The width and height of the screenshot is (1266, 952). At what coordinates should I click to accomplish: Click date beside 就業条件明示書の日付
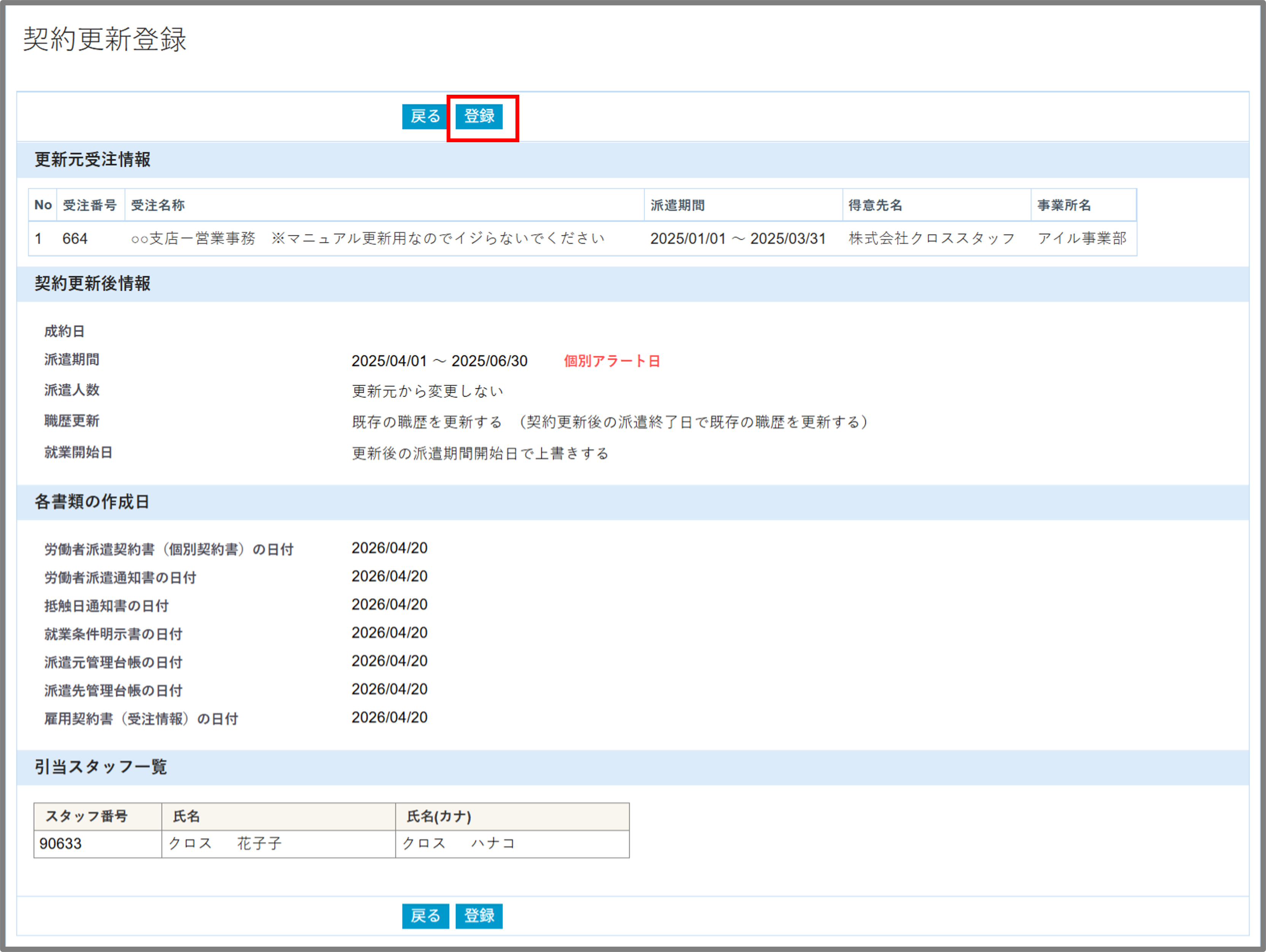coord(389,633)
